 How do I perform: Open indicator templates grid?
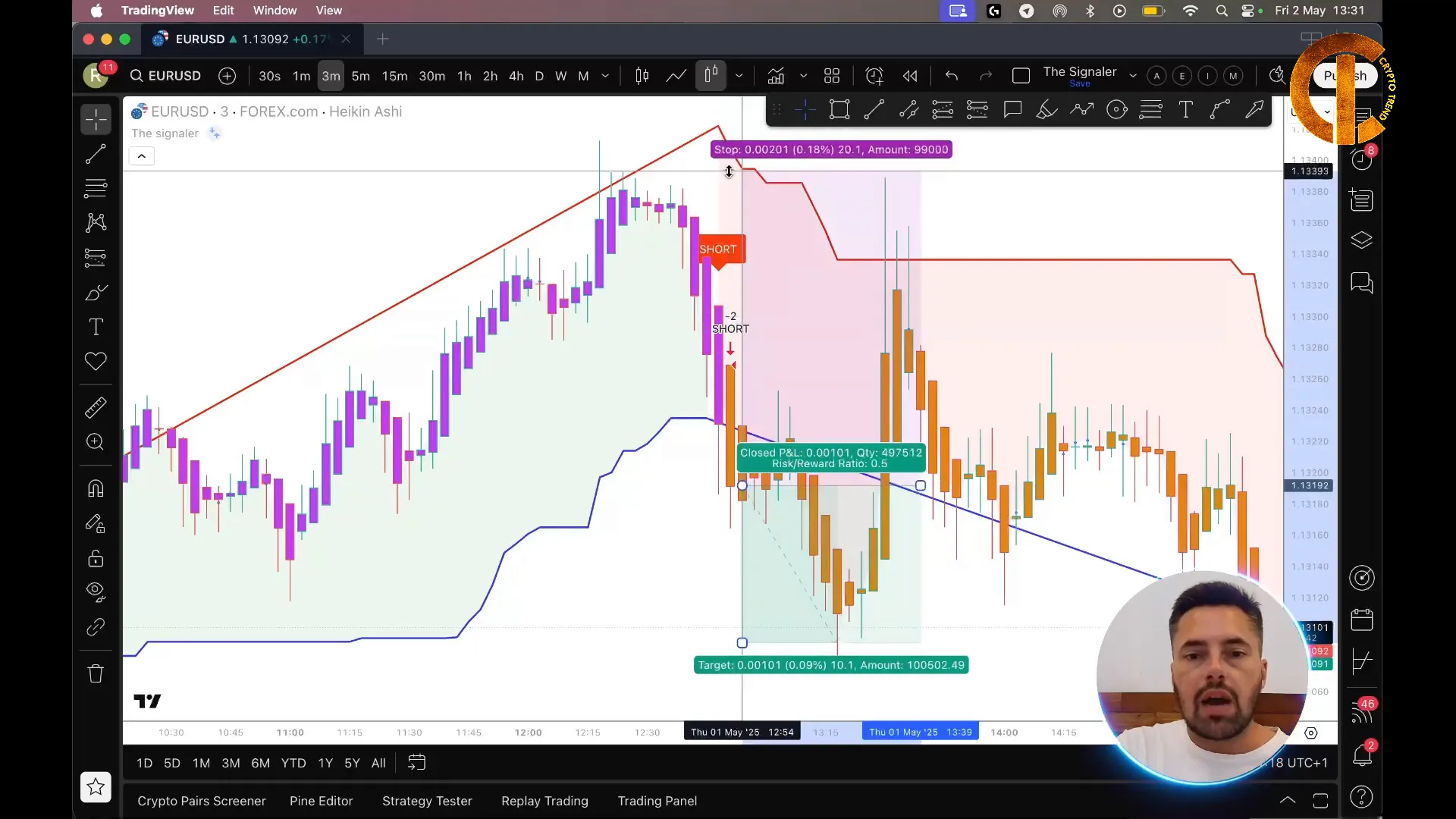coord(832,76)
